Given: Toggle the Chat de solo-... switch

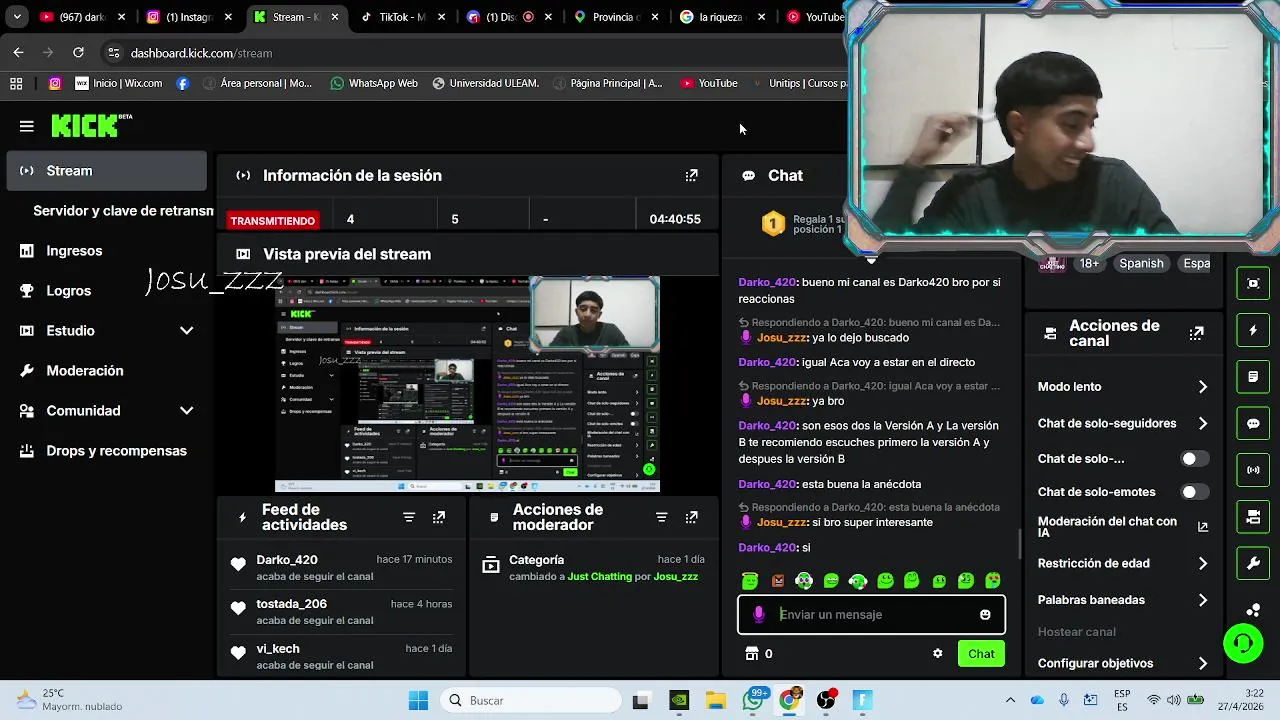Looking at the screenshot, I should point(1193,459).
